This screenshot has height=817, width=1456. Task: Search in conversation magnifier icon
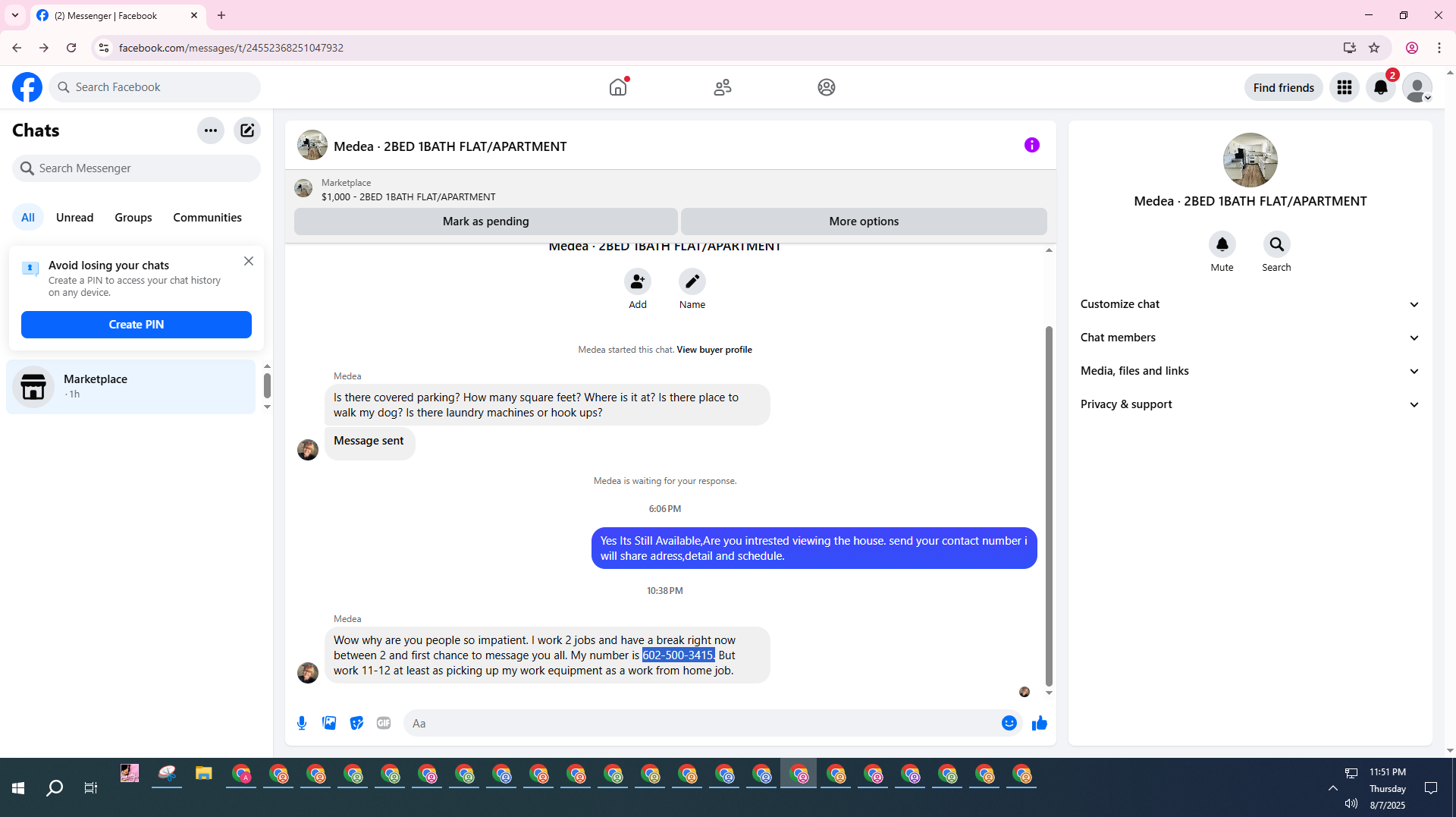1277,244
